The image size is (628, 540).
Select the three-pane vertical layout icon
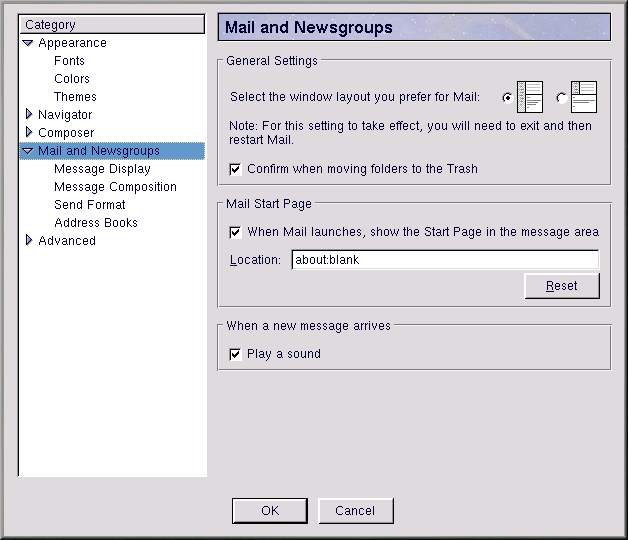tap(529, 97)
